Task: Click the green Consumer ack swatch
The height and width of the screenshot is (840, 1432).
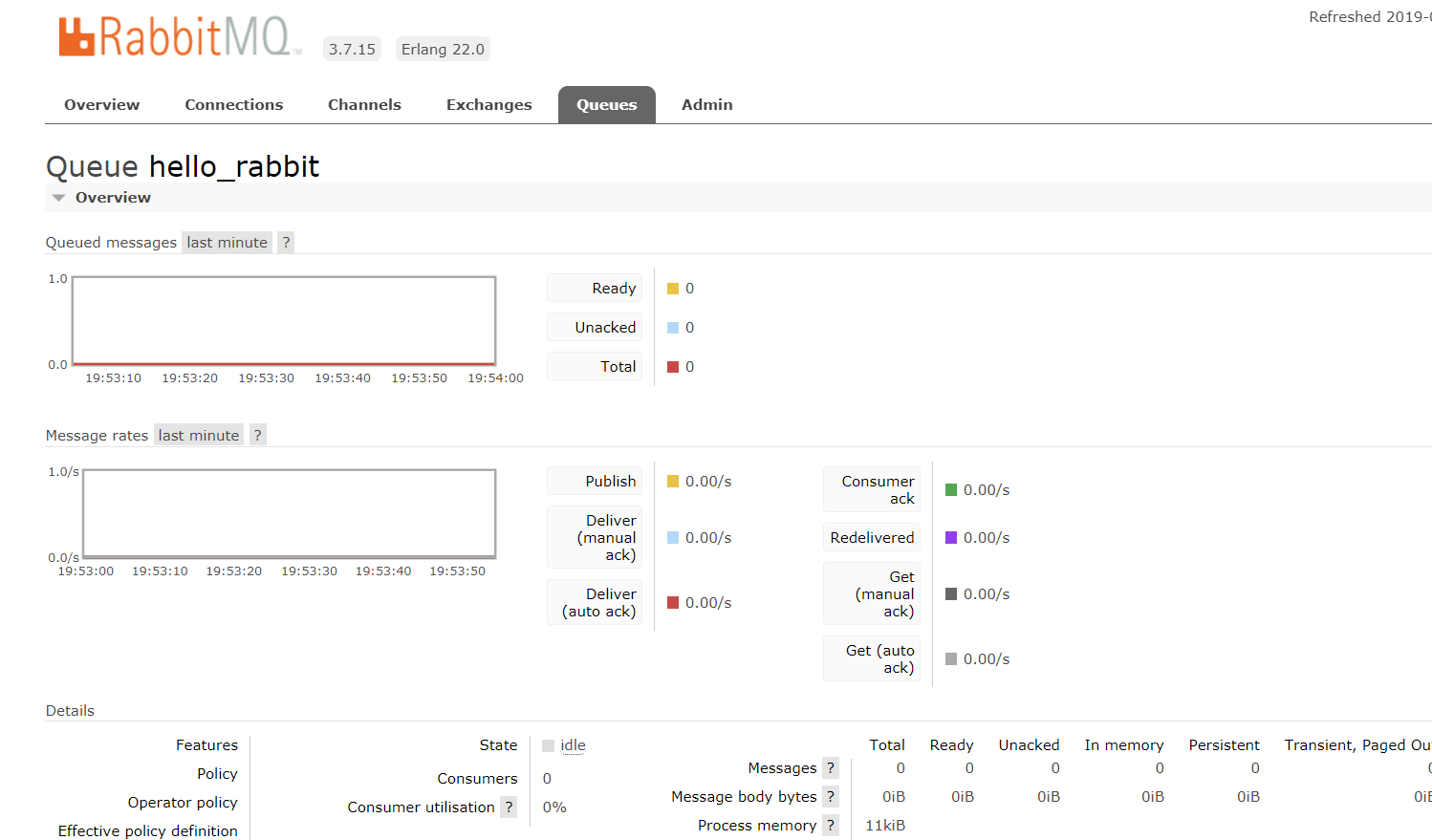Action: [951, 490]
